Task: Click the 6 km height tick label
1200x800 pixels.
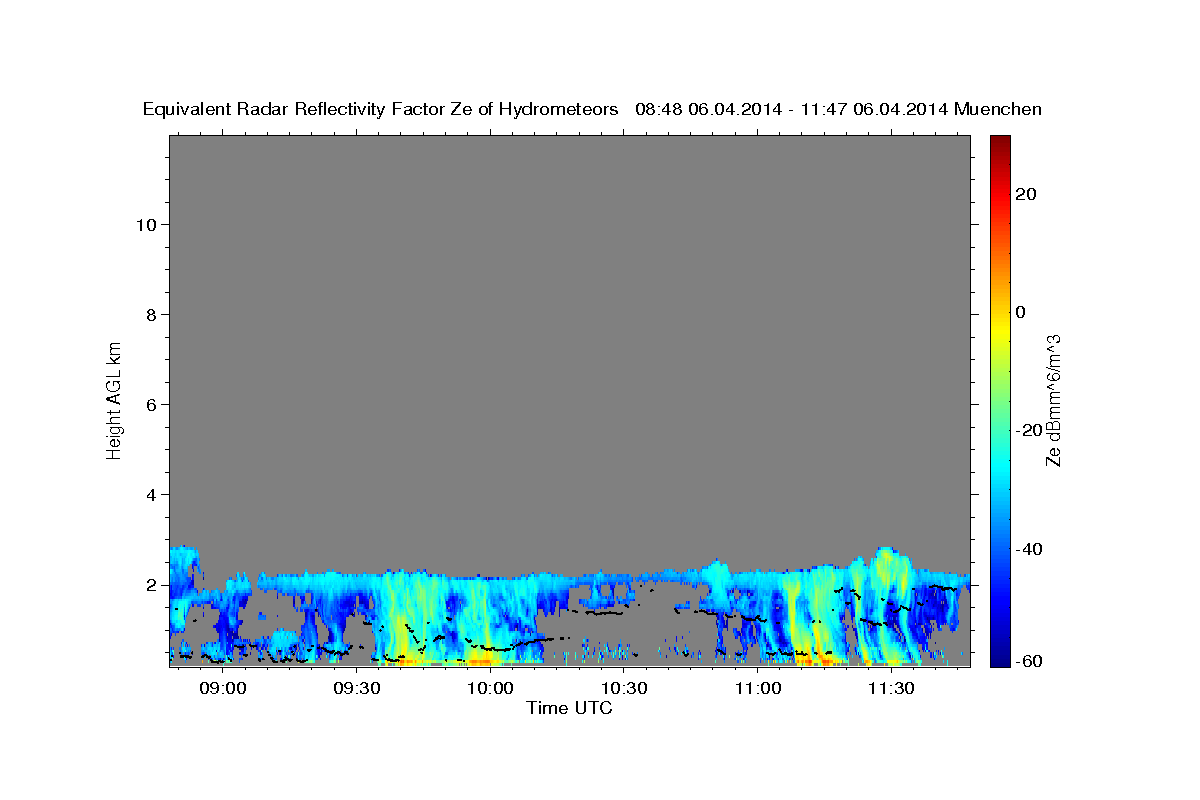Action: pyautogui.click(x=152, y=405)
